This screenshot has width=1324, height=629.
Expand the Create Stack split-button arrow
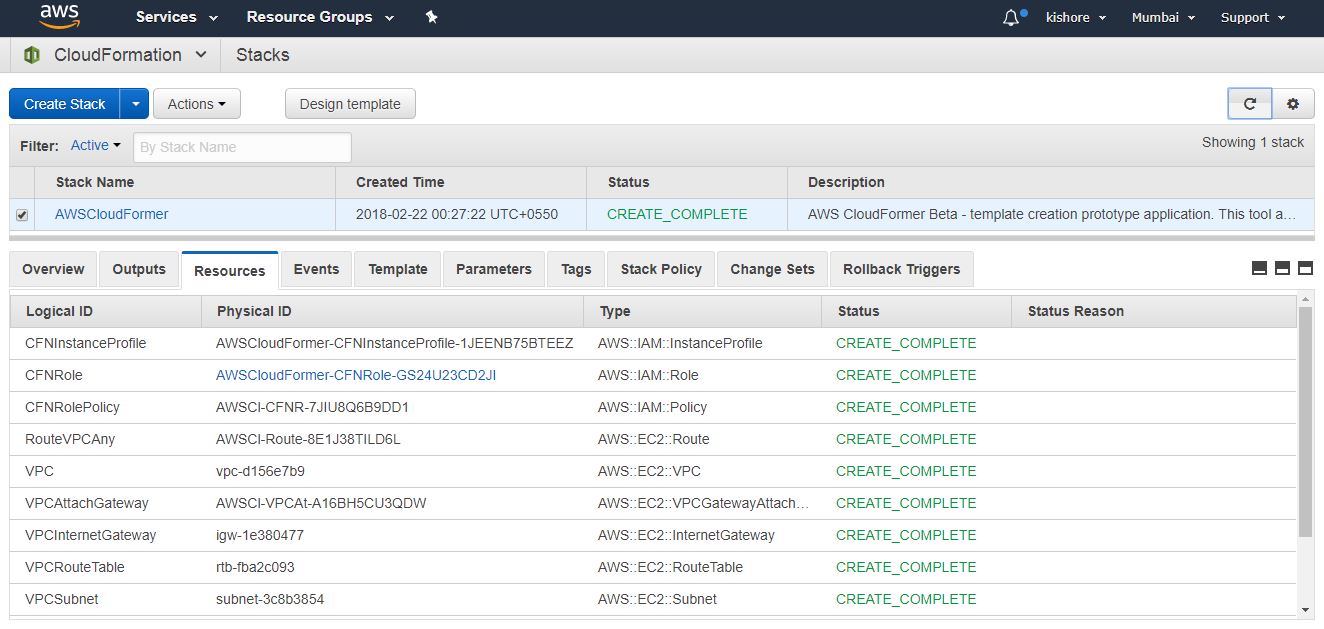click(x=135, y=104)
